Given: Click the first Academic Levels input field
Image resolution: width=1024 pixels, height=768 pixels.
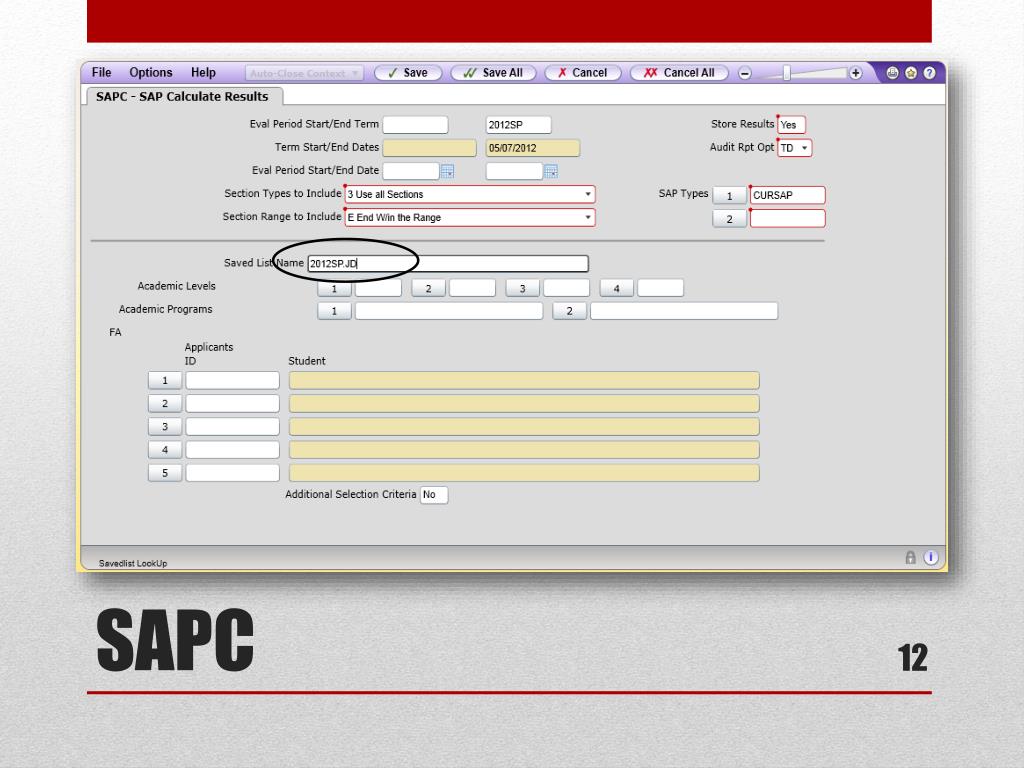Looking at the screenshot, I should pos(378,288).
